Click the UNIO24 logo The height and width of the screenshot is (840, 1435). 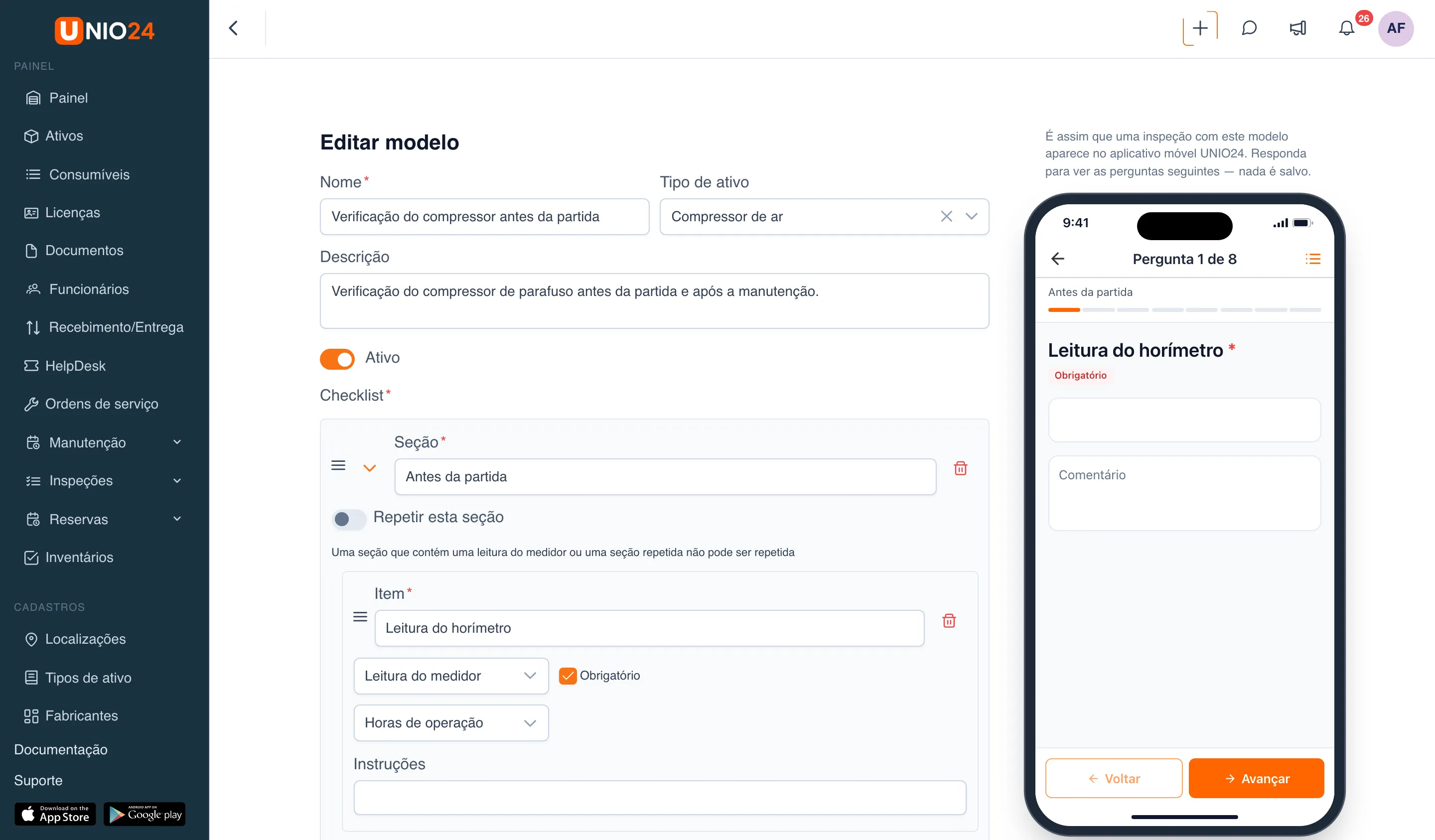click(104, 30)
